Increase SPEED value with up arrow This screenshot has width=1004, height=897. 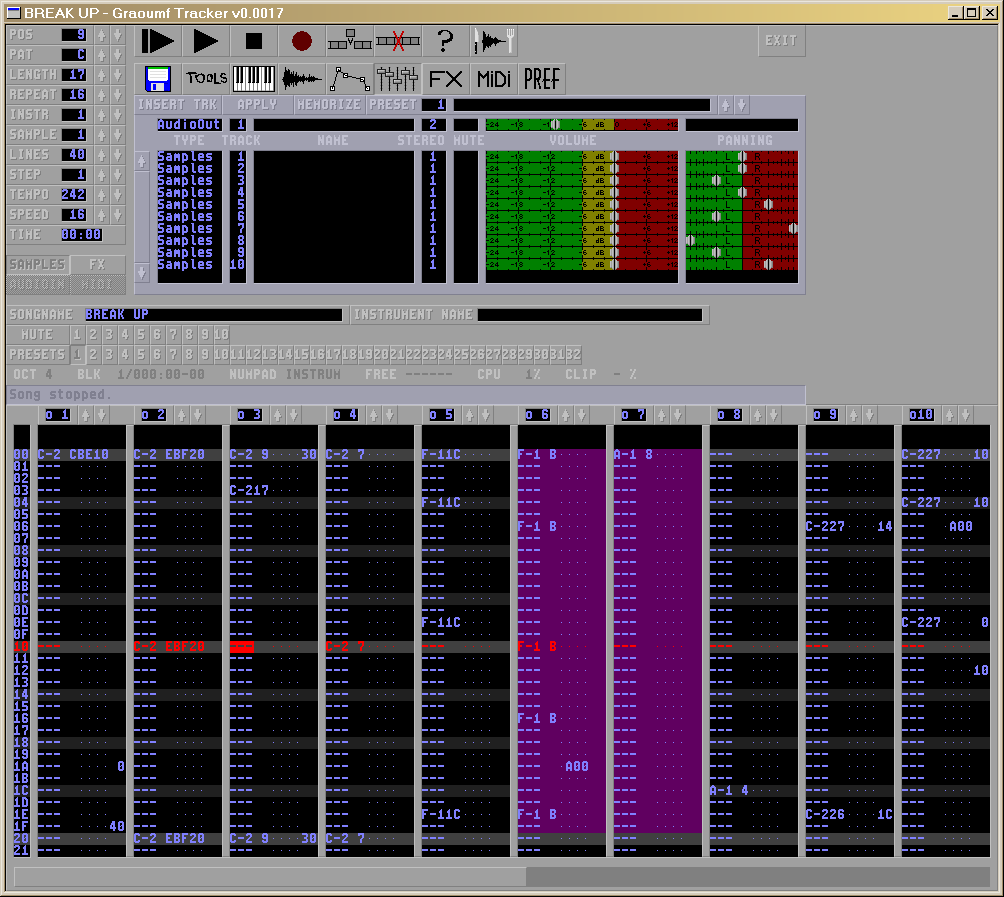pyautogui.click(x=101, y=215)
